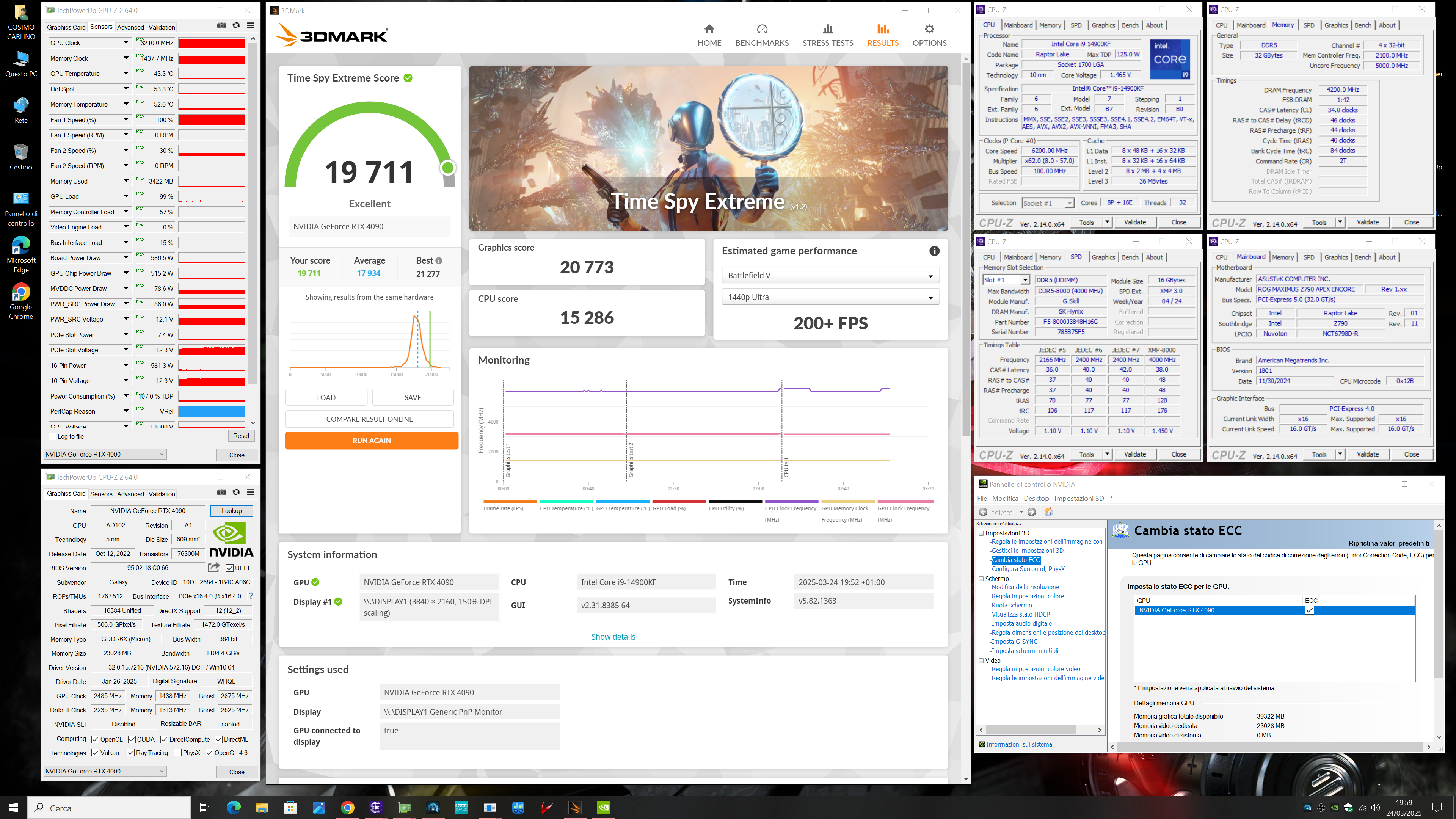This screenshot has width=1456, height=819.
Task: Click the back arrow icon in NVIDIA Control Panel
Action: click(x=984, y=512)
